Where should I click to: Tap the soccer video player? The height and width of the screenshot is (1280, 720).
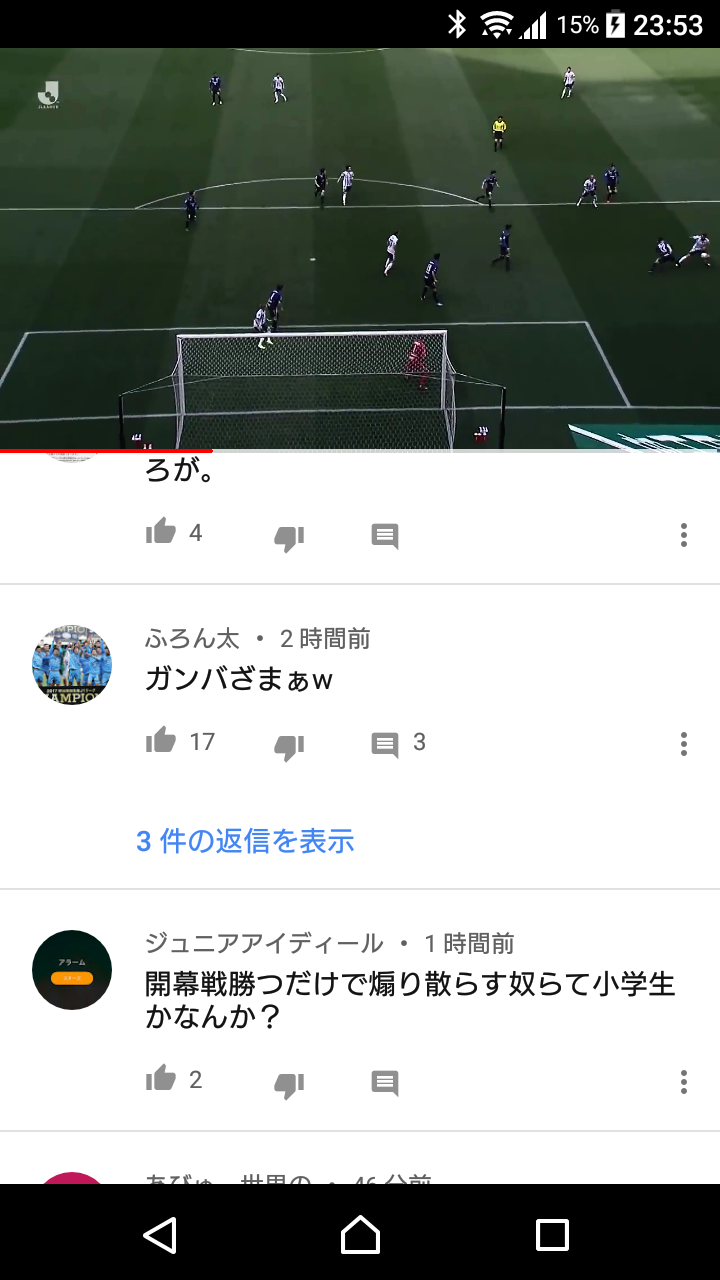(360, 249)
